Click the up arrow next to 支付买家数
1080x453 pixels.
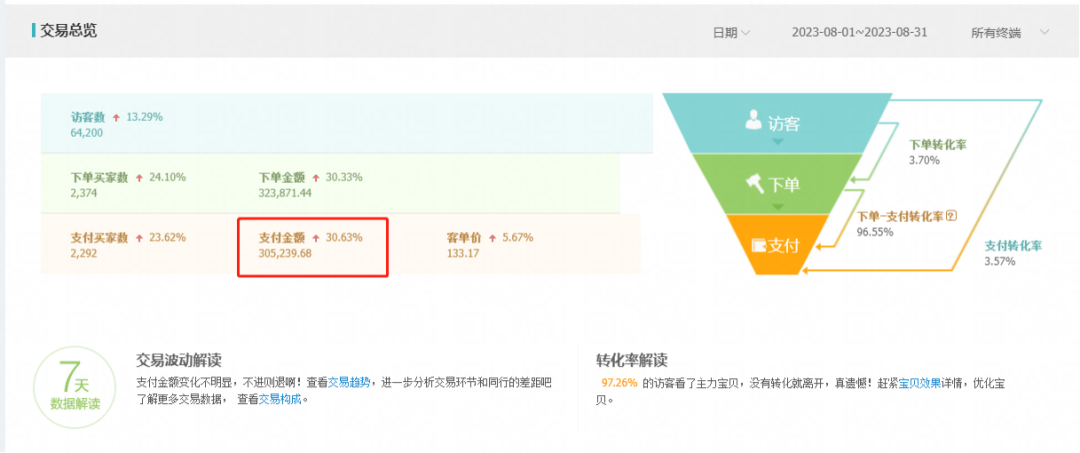138,238
